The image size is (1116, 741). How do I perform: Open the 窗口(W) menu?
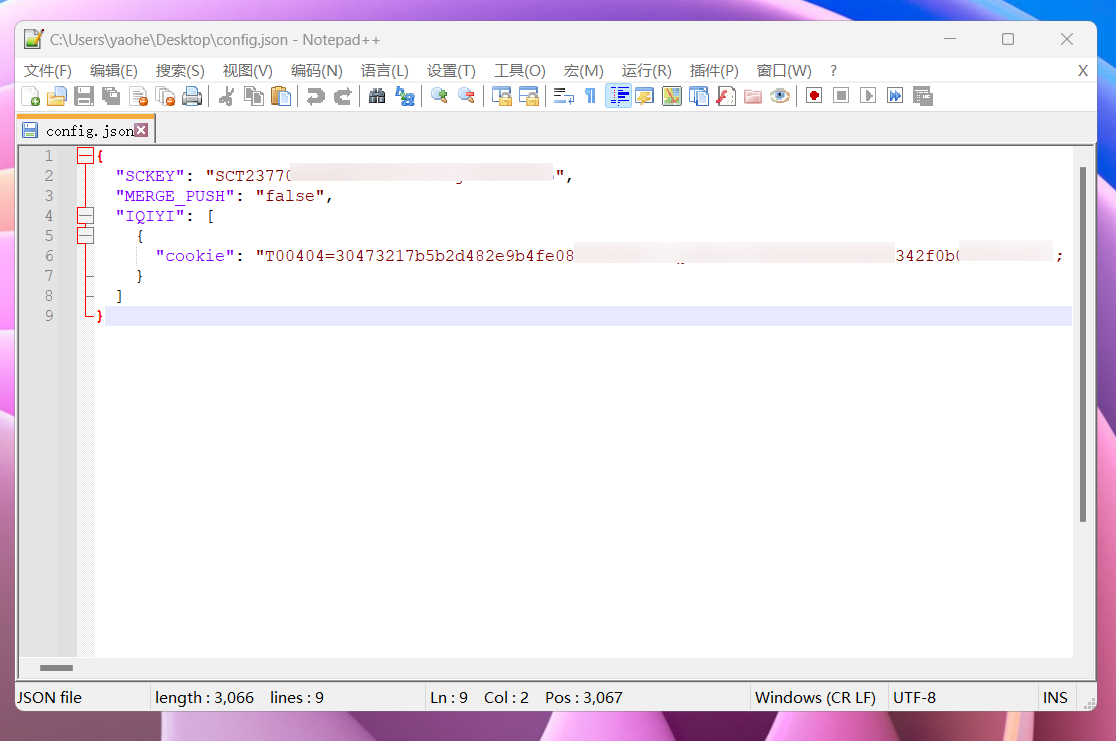(784, 71)
